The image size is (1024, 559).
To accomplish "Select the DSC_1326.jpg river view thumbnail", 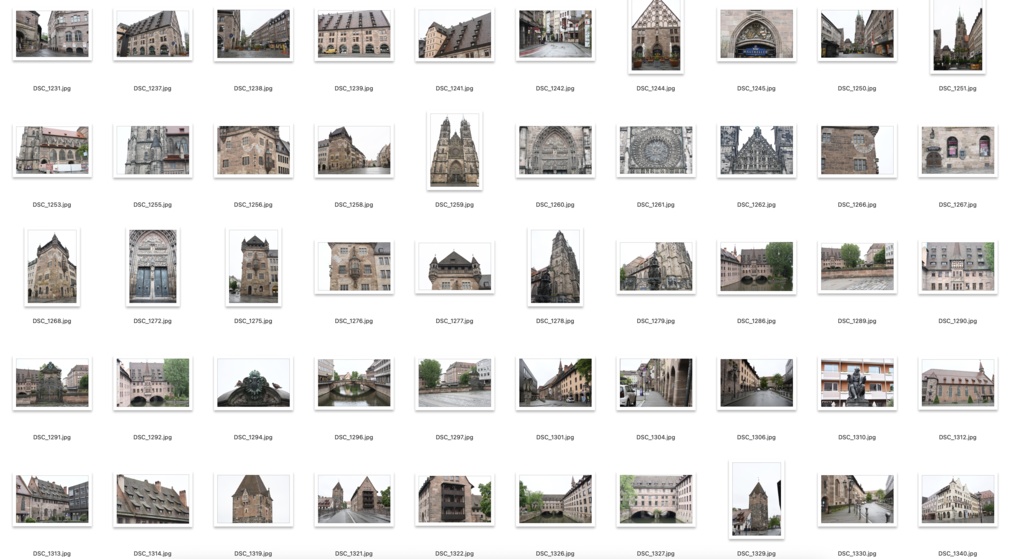I will 555,500.
